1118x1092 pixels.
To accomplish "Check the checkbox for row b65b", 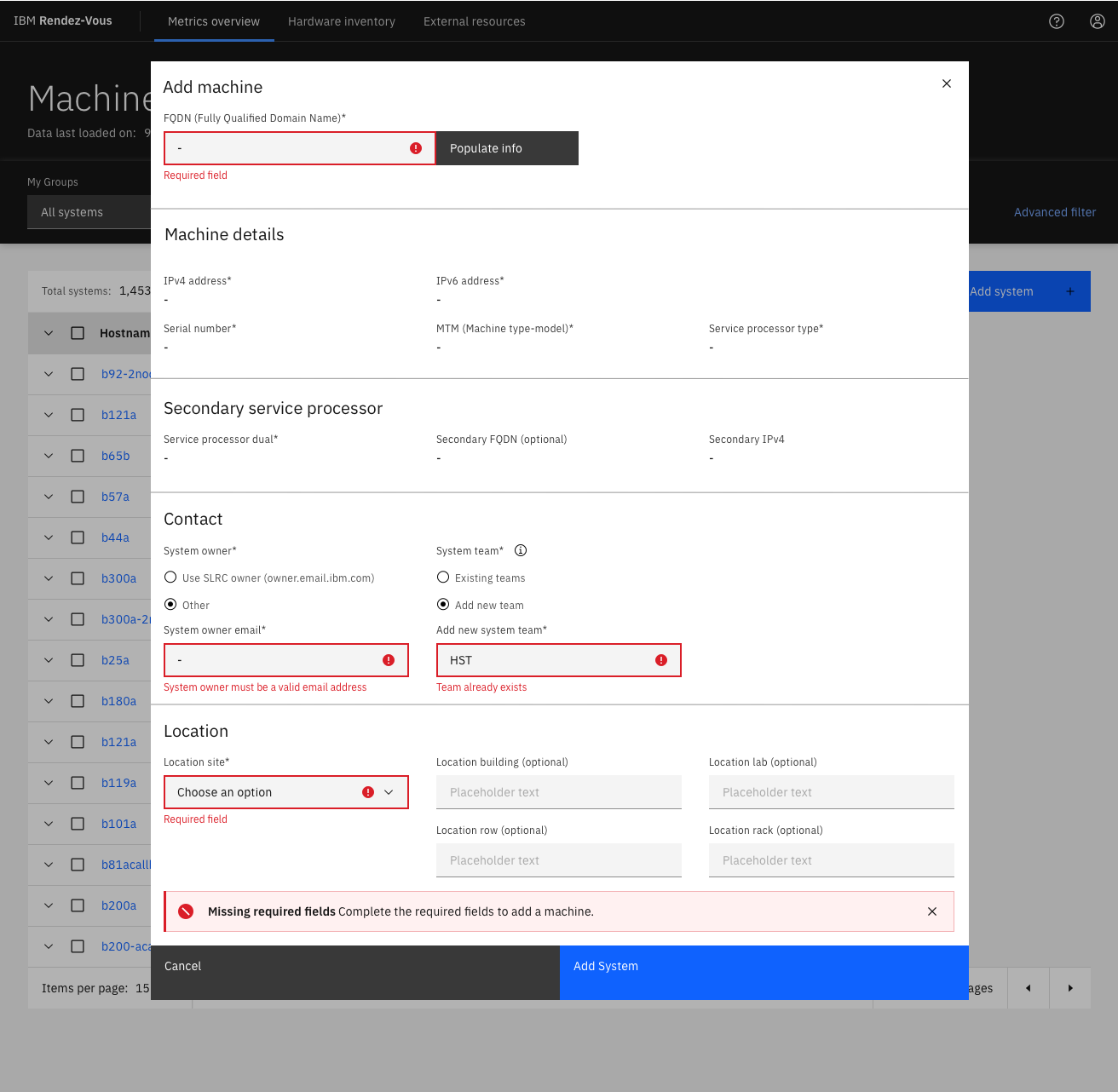I will [x=78, y=456].
